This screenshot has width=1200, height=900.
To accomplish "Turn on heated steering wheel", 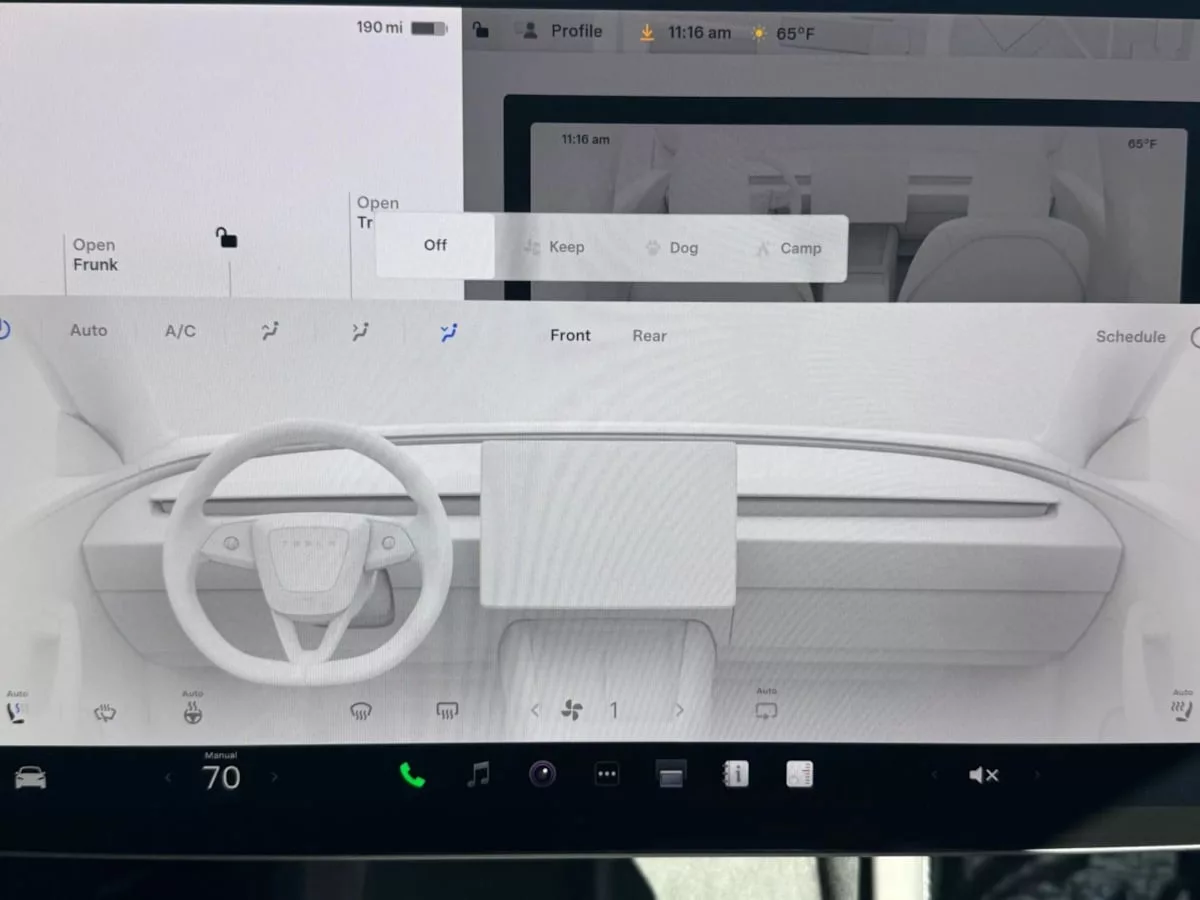I will tap(193, 712).
